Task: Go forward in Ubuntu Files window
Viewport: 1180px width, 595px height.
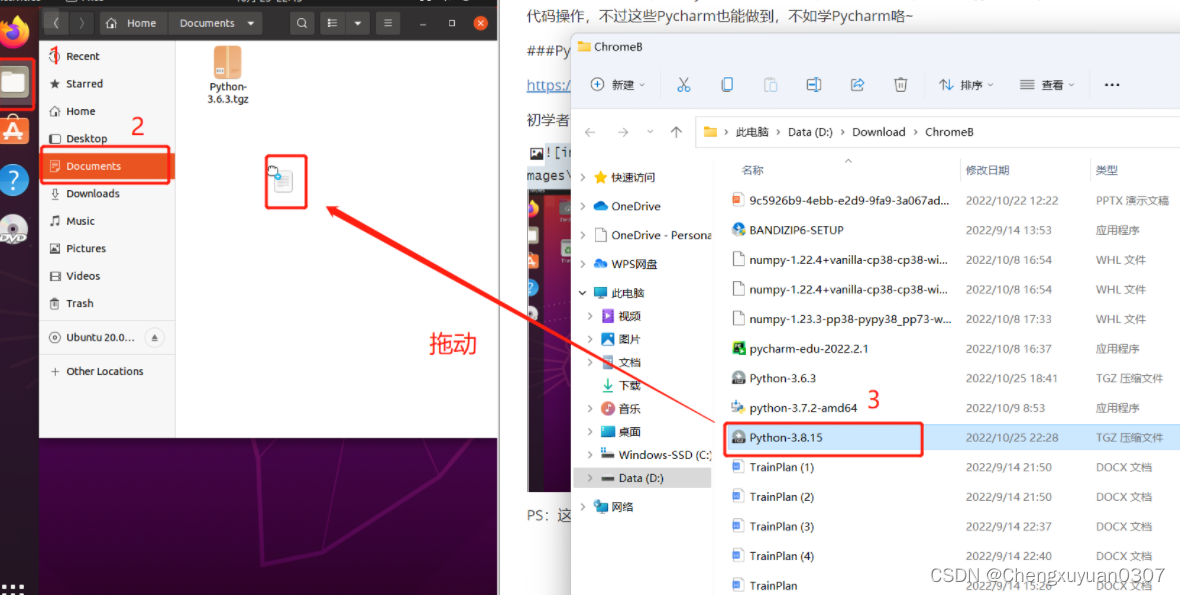Action: click(x=81, y=23)
